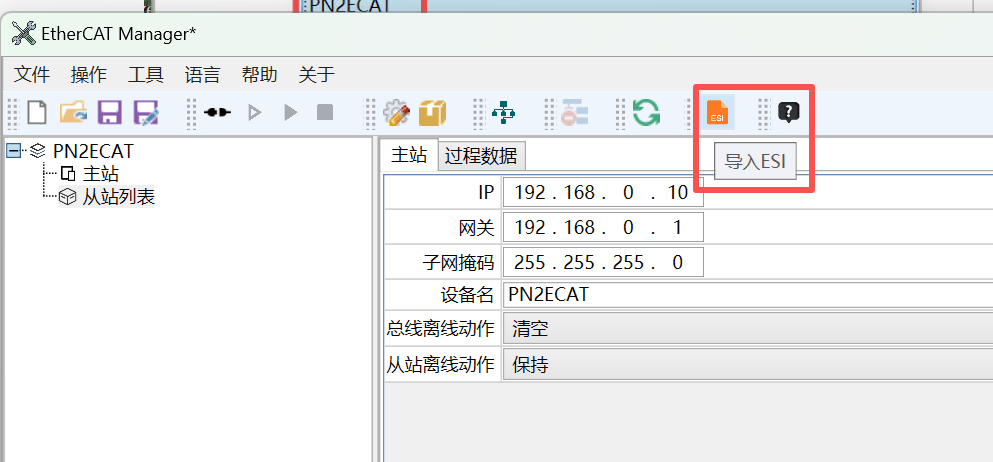This screenshot has height=462, width=993.
Task: Open the 帮助 menu
Action: click(260, 75)
